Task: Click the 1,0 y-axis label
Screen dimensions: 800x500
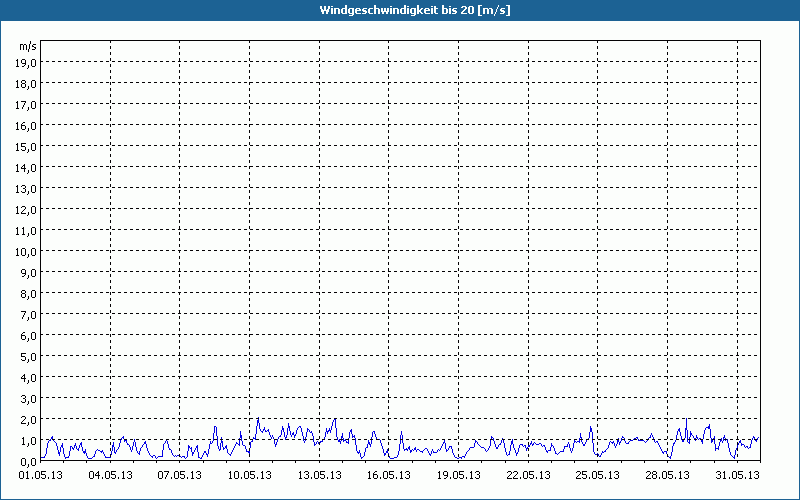Action: click(x=28, y=441)
